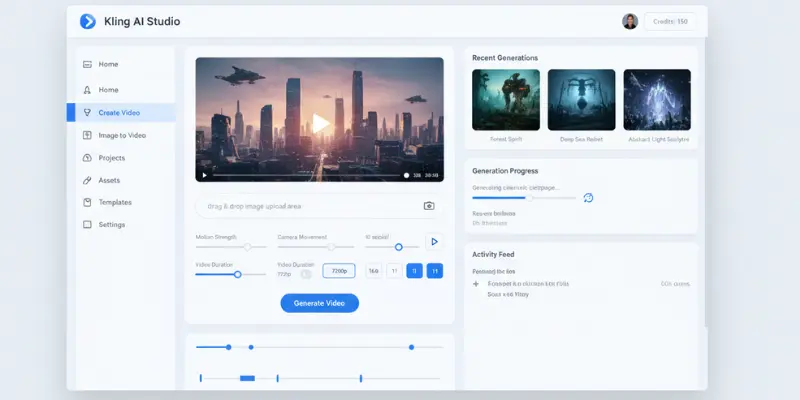800x400 pixels.
Task: Click the Kling AI Studio title text
Action: 142,21
